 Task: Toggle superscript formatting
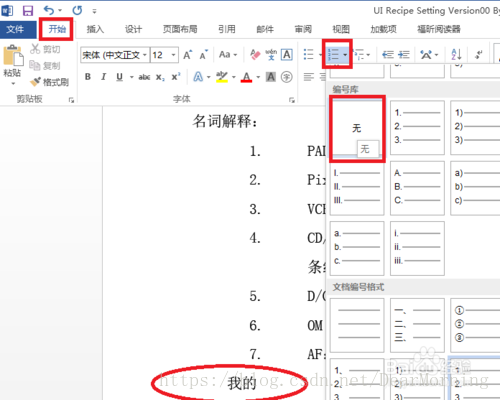tap(176, 77)
